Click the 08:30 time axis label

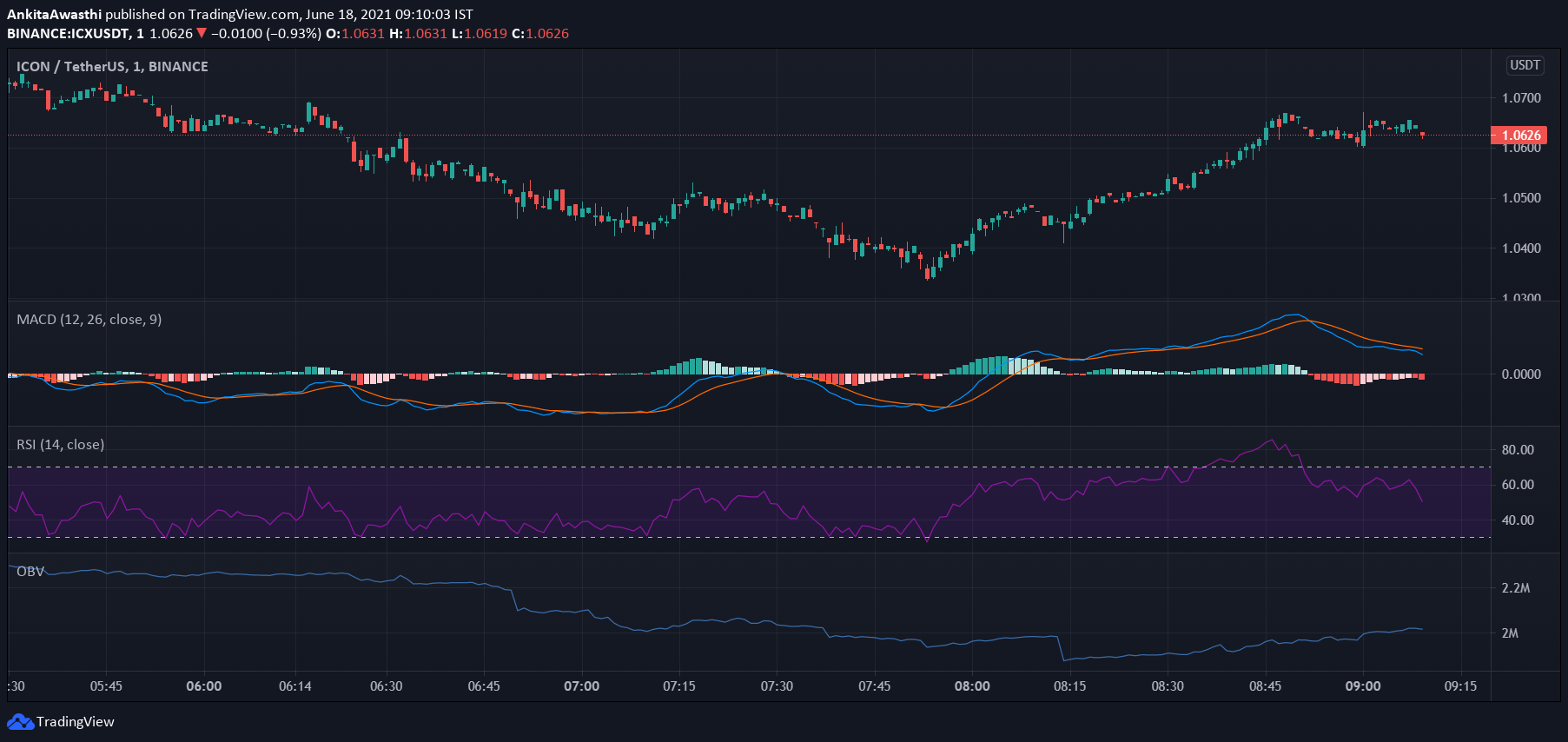pyautogui.click(x=1168, y=686)
